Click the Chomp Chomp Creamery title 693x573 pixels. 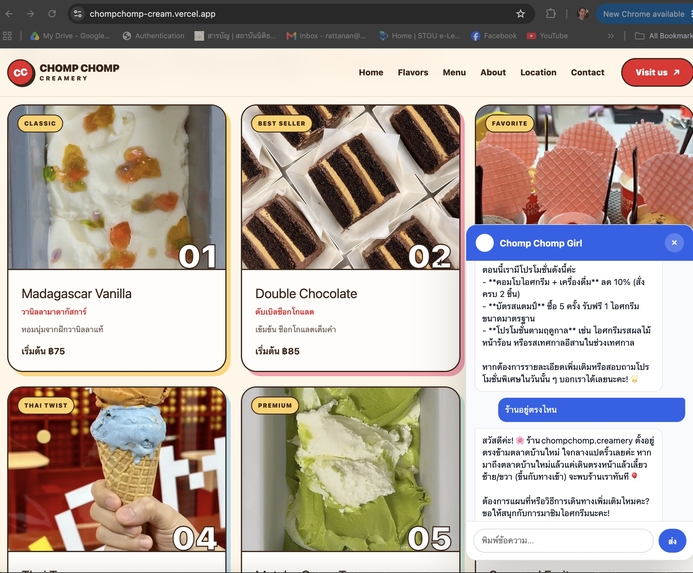pyautogui.click(x=79, y=72)
